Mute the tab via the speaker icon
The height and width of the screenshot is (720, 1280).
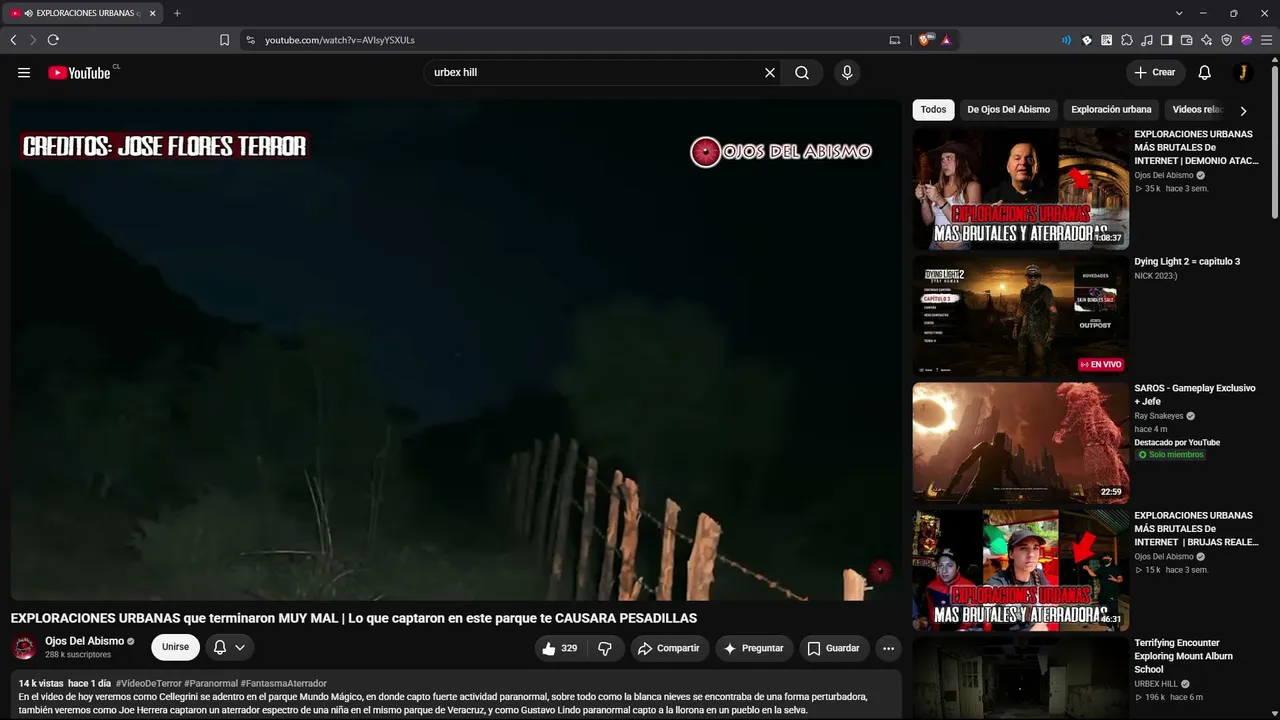tap(28, 13)
